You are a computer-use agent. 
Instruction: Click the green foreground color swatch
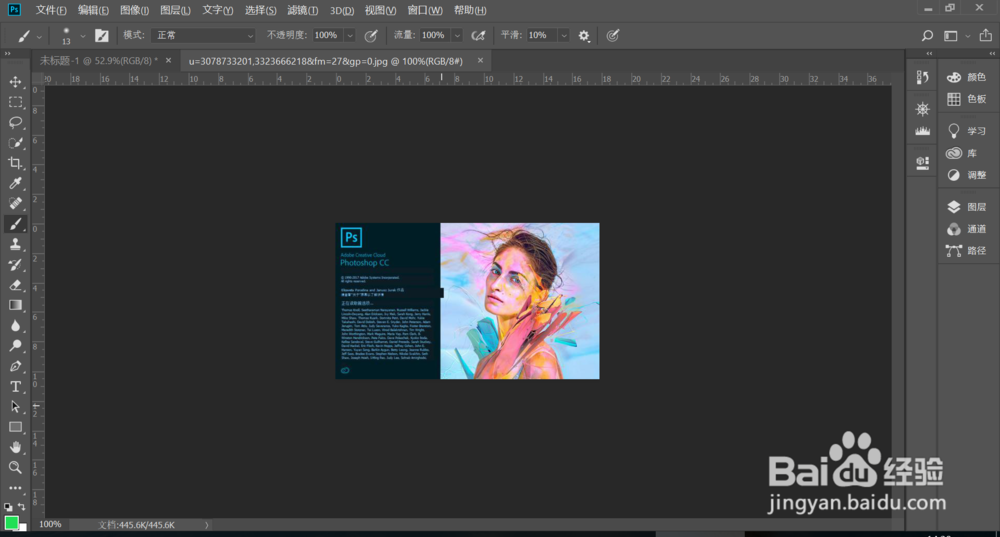pyautogui.click(x=11, y=523)
